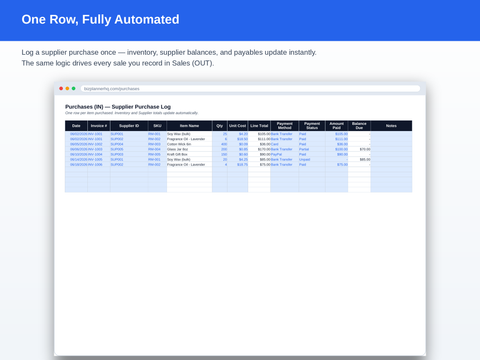The image size is (480, 360).
Task: Select the Invoice # column header
Action: (99, 126)
